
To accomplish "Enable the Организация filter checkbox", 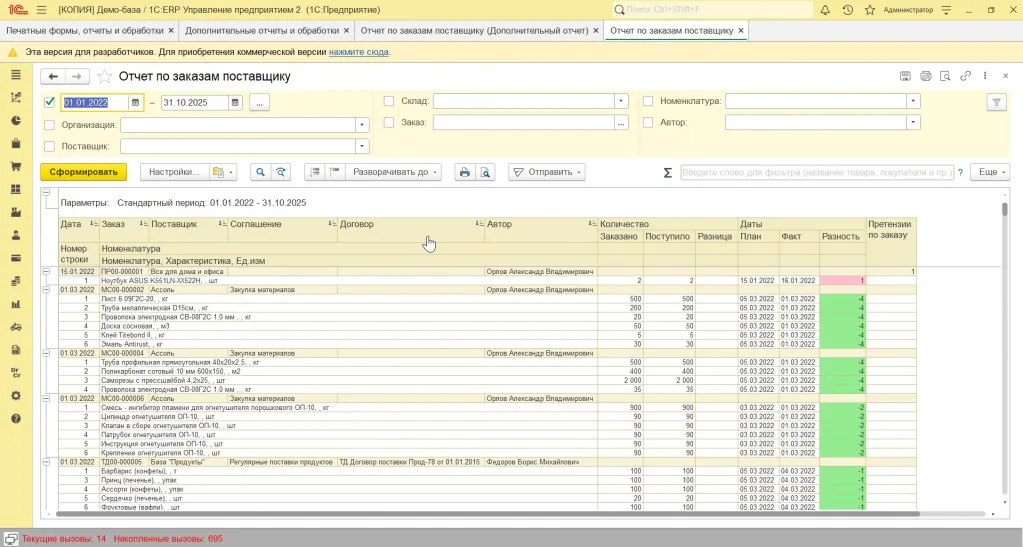I will [x=50, y=125].
